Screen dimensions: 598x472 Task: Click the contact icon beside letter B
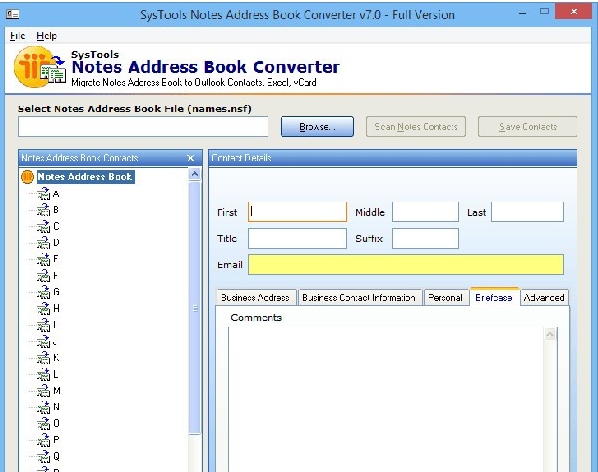[44, 210]
